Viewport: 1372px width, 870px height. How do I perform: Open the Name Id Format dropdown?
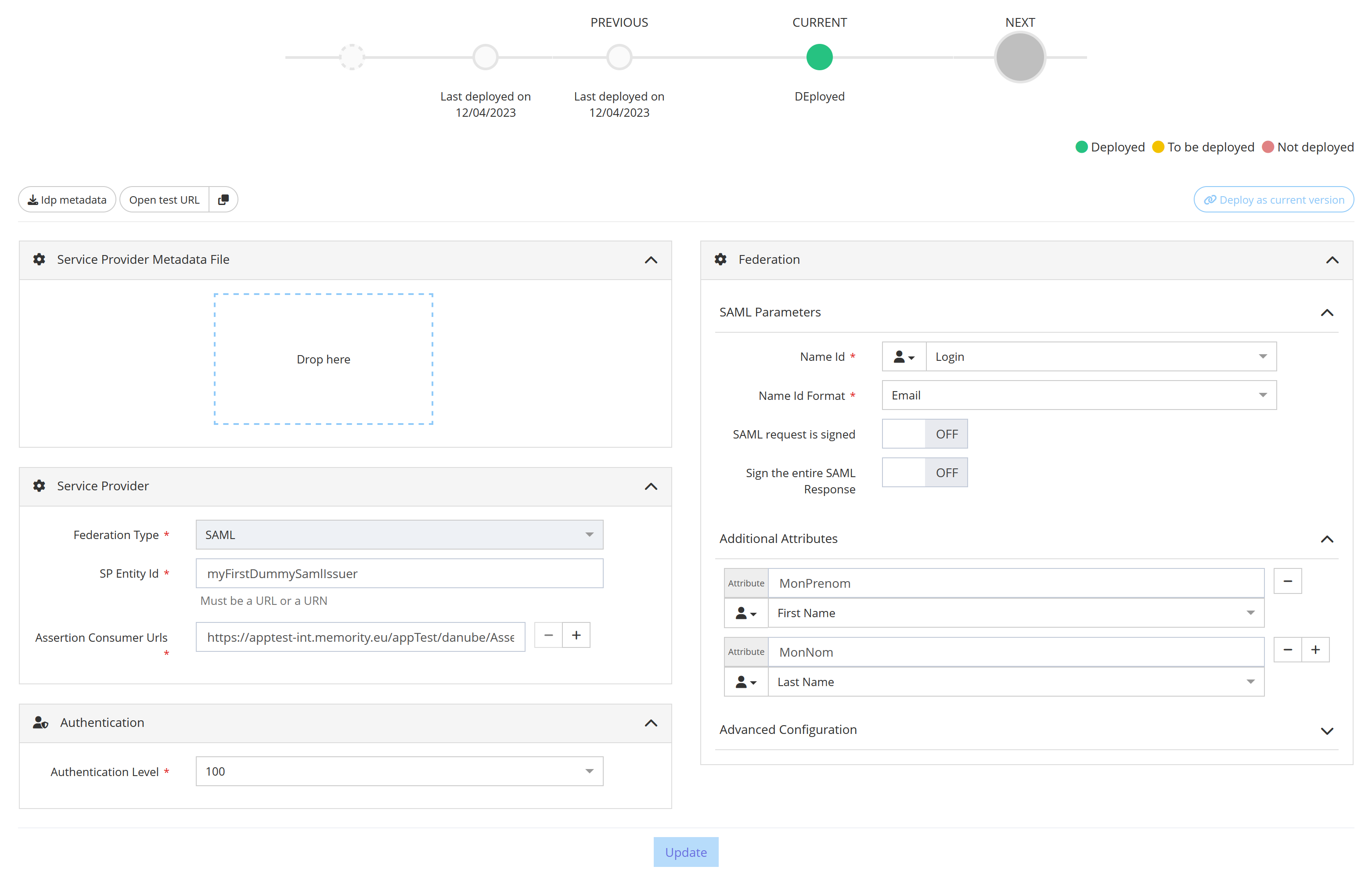(x=1079, y=395)
